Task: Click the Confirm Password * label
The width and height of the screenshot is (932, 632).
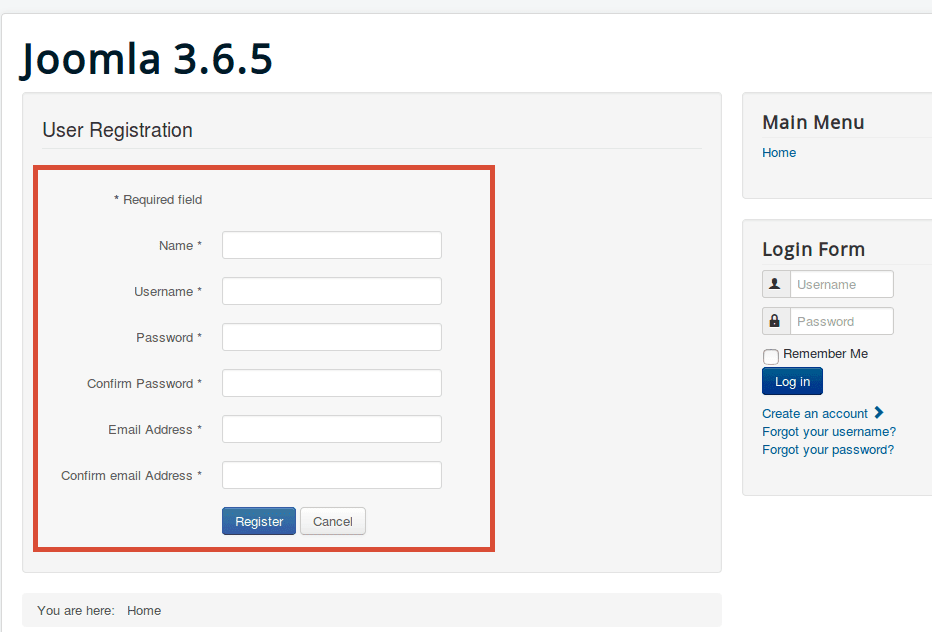Action: click(x=144, y=383)
